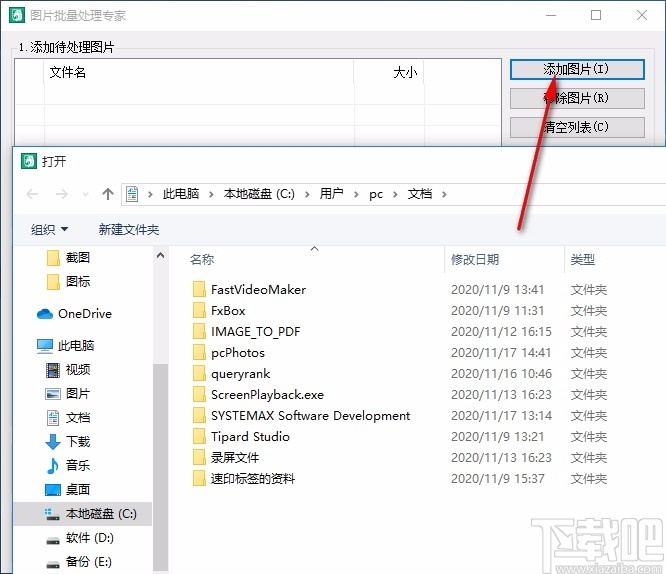Click the SYSTEMAX Software Development folder icon

click(199, 416)
